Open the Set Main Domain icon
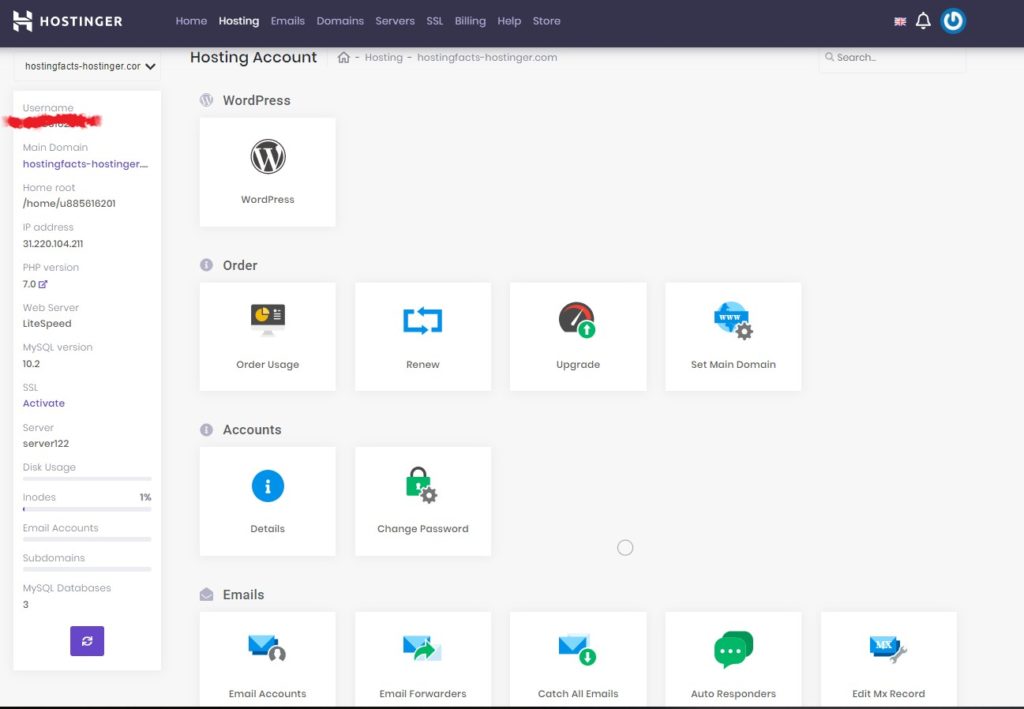This screenshot has height=709, width=1024. tap(733, 321)
